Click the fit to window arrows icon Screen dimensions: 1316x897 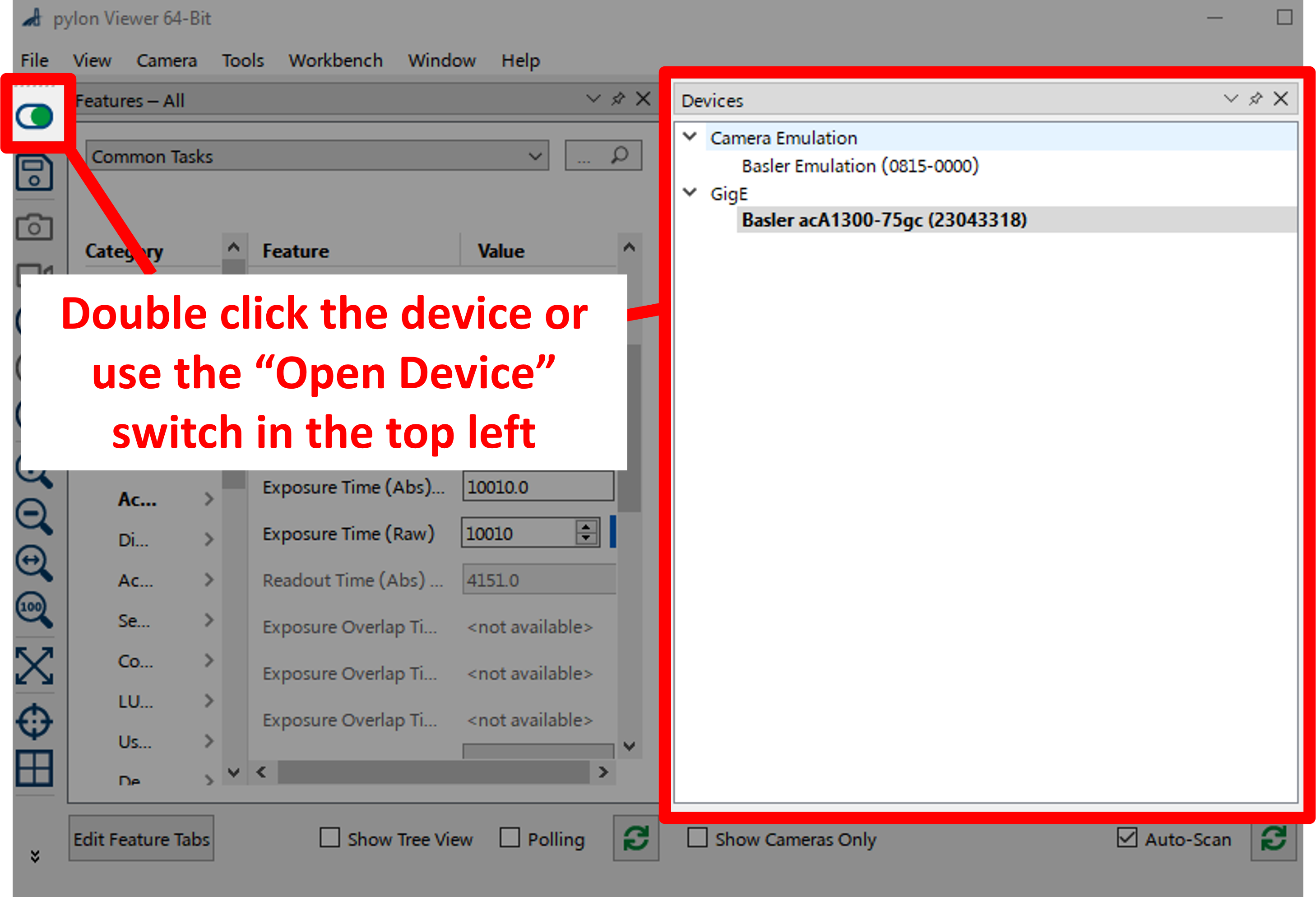(x=35, y=665)
